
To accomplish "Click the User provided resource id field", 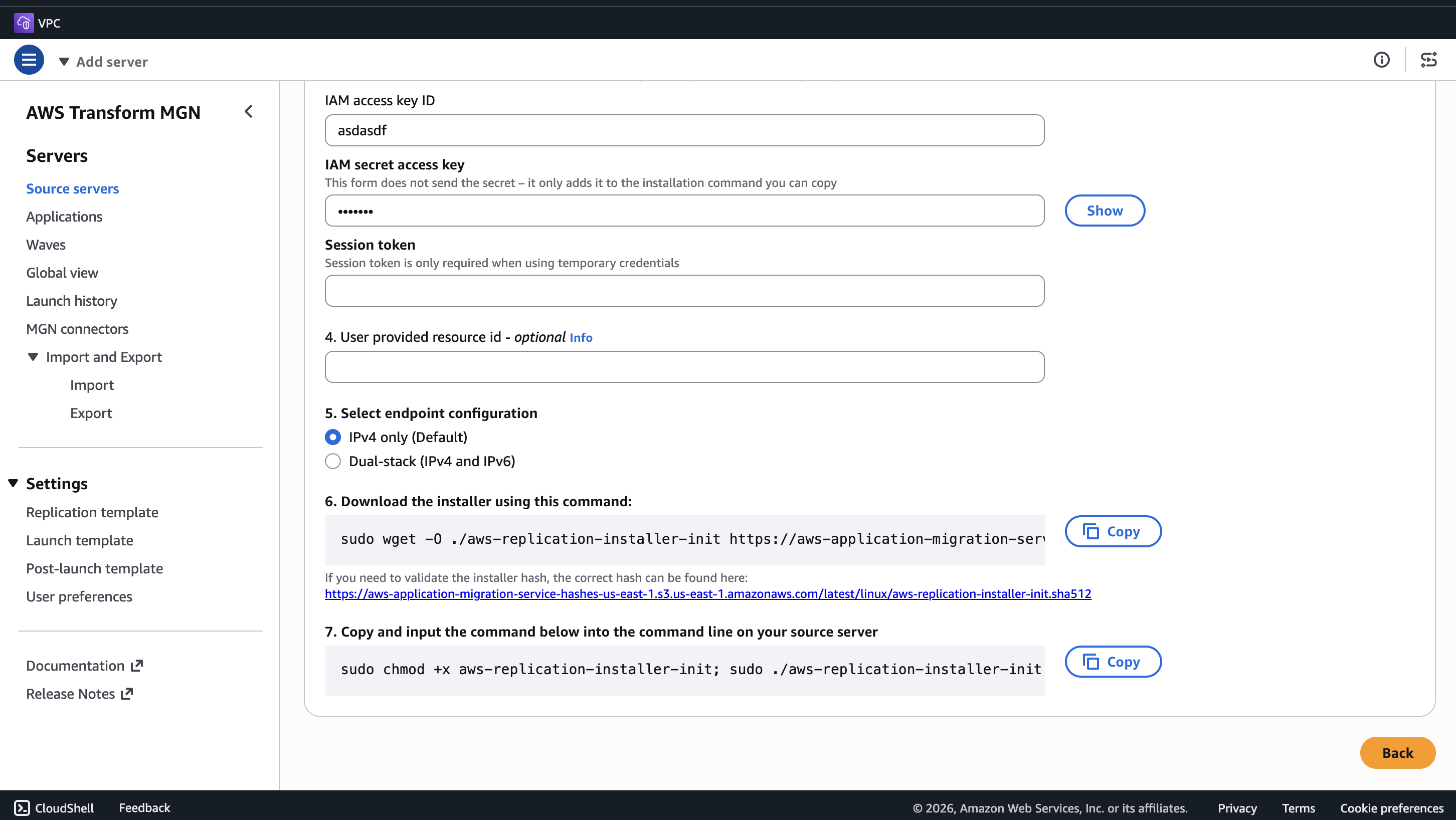I will [684, 367].
